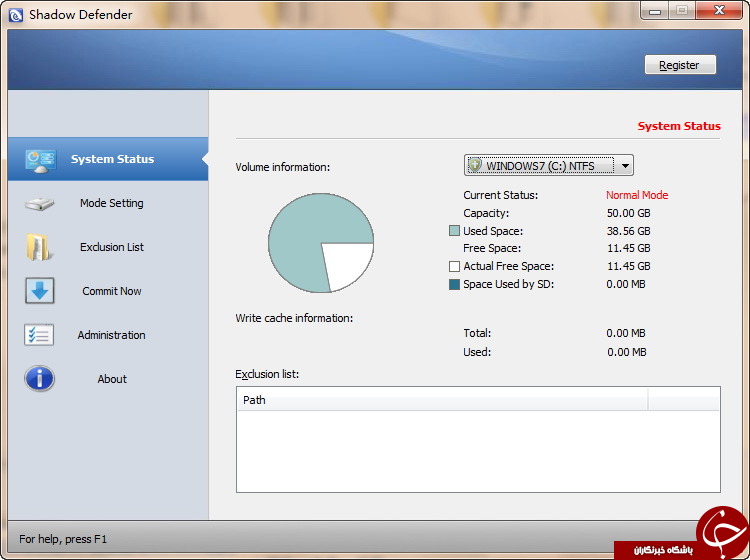Viewport: 750px width, 560px height.
Task: Click the System Status monitor icon
Action: [x=40, y=161]
